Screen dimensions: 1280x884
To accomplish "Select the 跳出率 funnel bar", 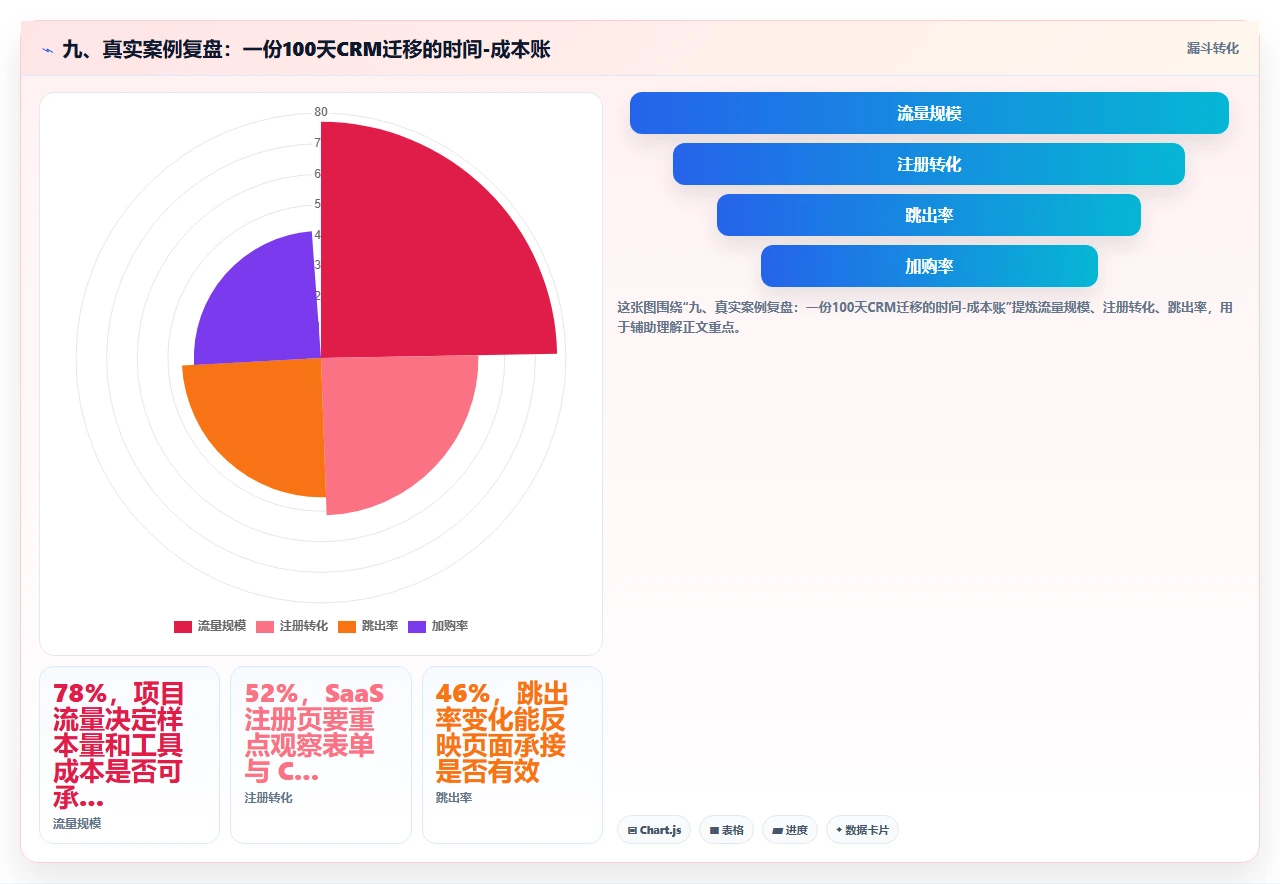I will click(x=929, y=215).
